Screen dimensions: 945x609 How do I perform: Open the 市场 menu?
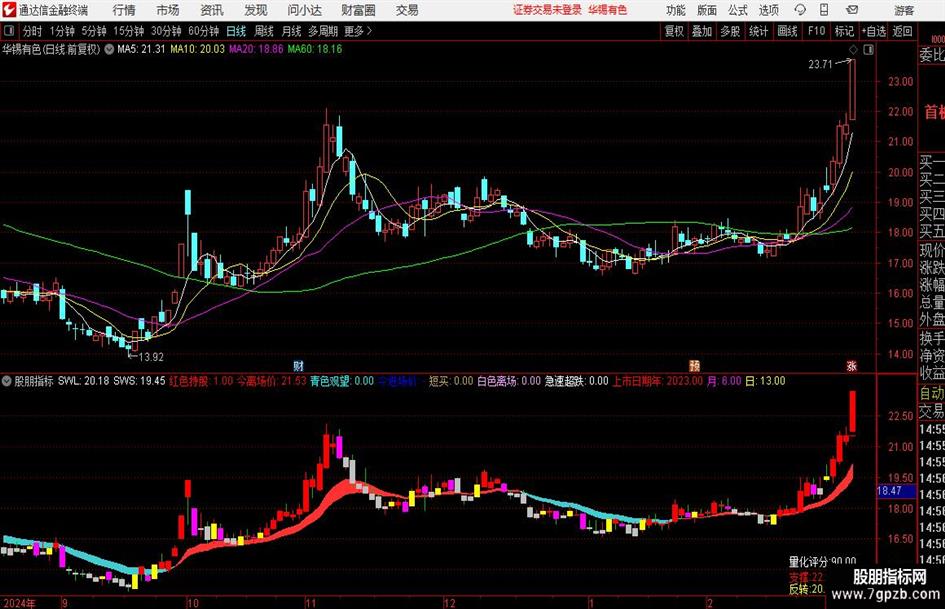[x=168, y=10]
